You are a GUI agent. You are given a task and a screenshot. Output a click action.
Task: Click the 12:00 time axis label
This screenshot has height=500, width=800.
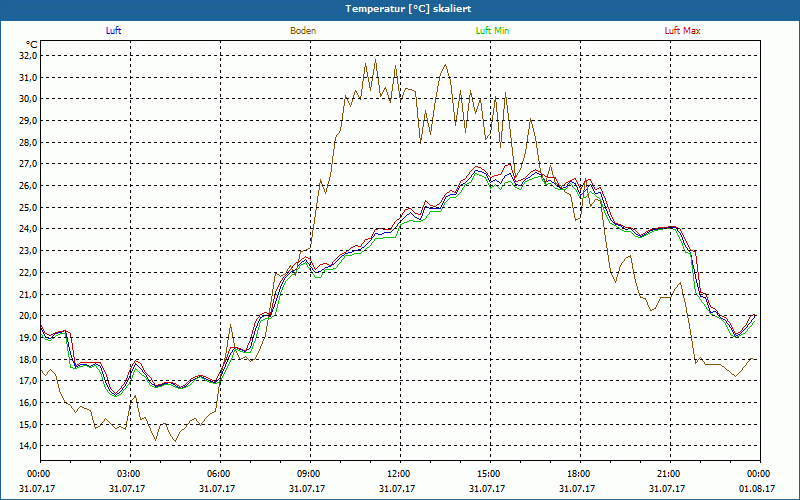point(397,474)
